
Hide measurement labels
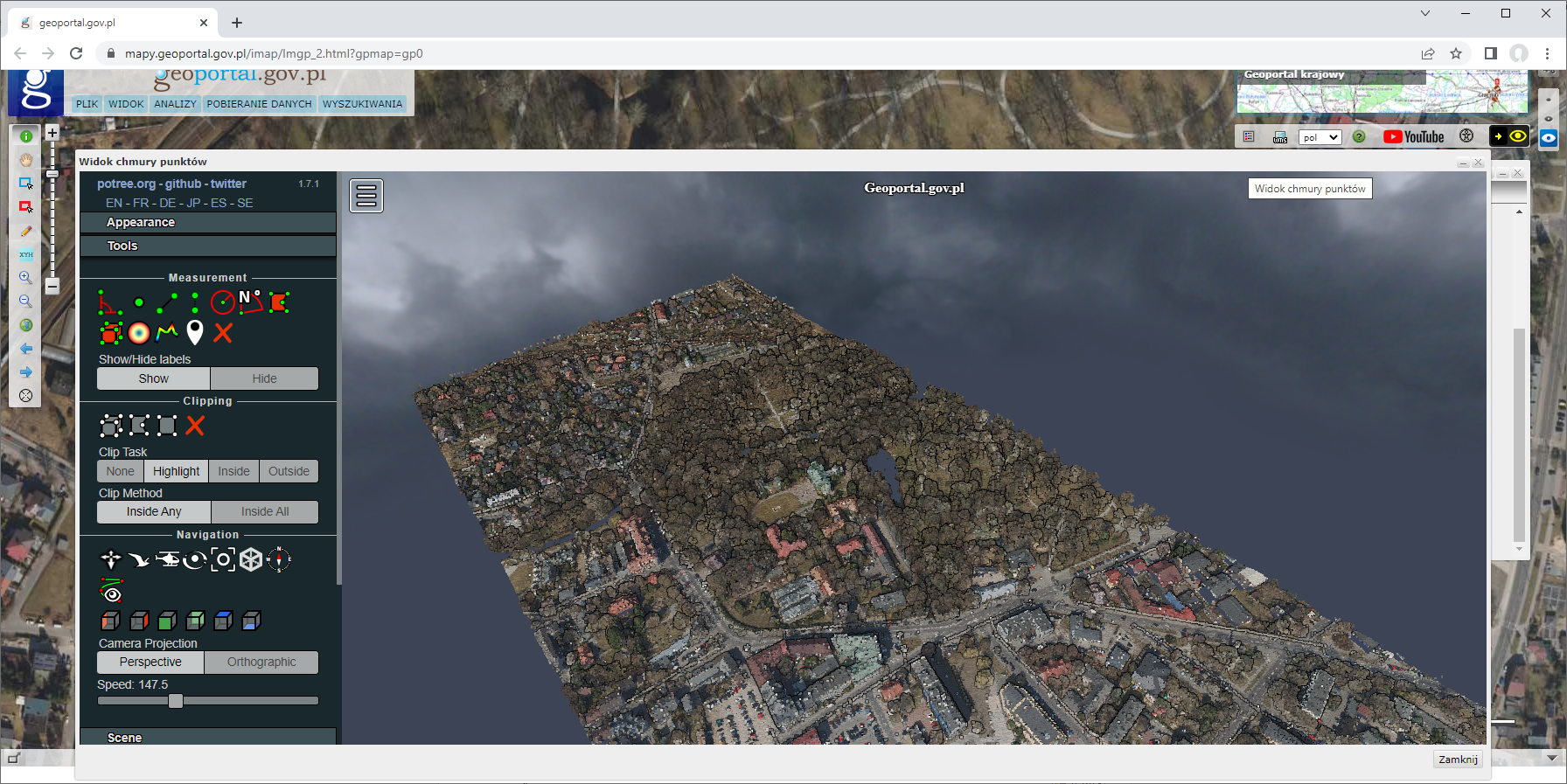pos(264,378)
